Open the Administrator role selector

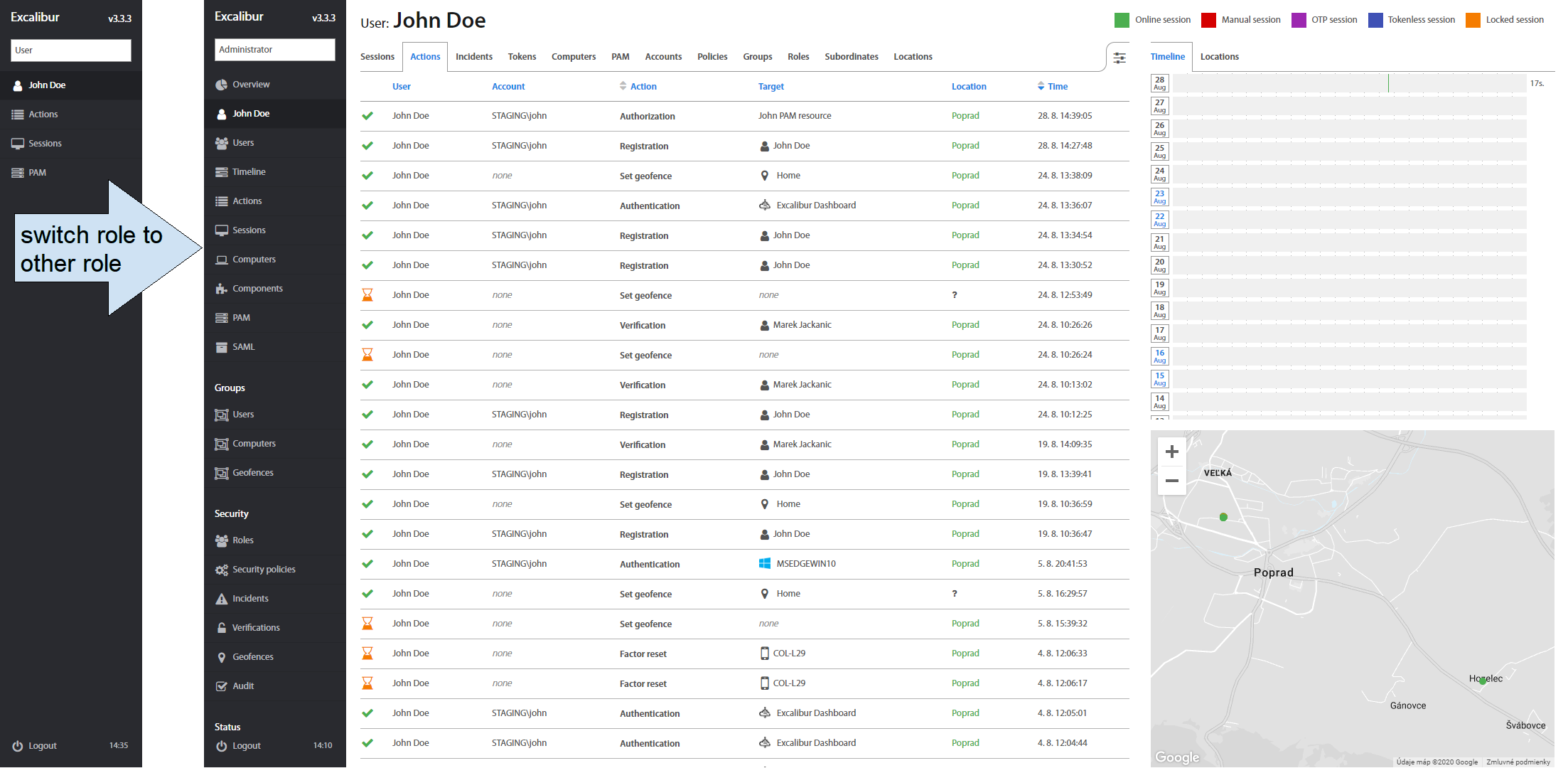point(274,50)
